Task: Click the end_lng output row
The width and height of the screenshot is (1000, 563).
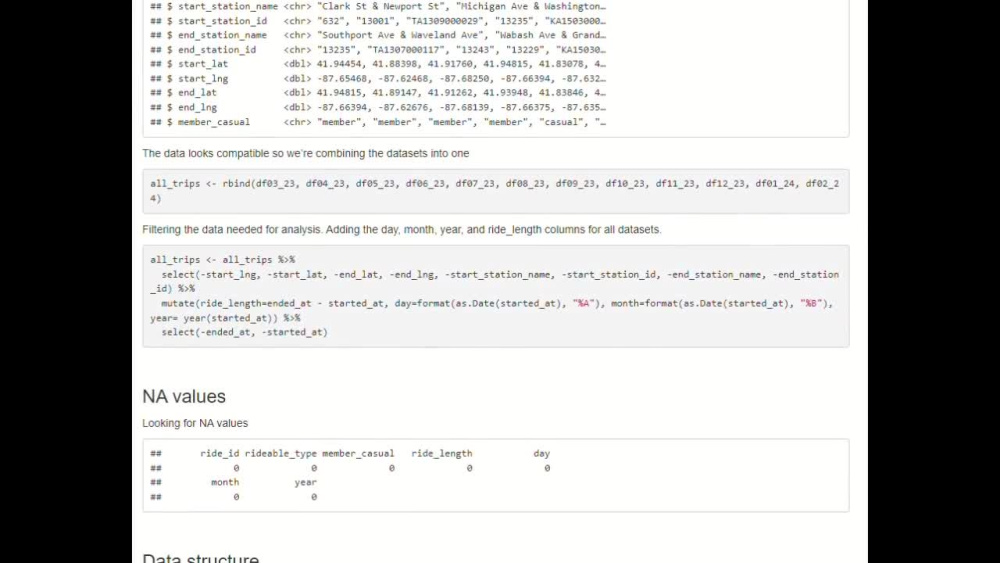Action: tap(378, 107)
